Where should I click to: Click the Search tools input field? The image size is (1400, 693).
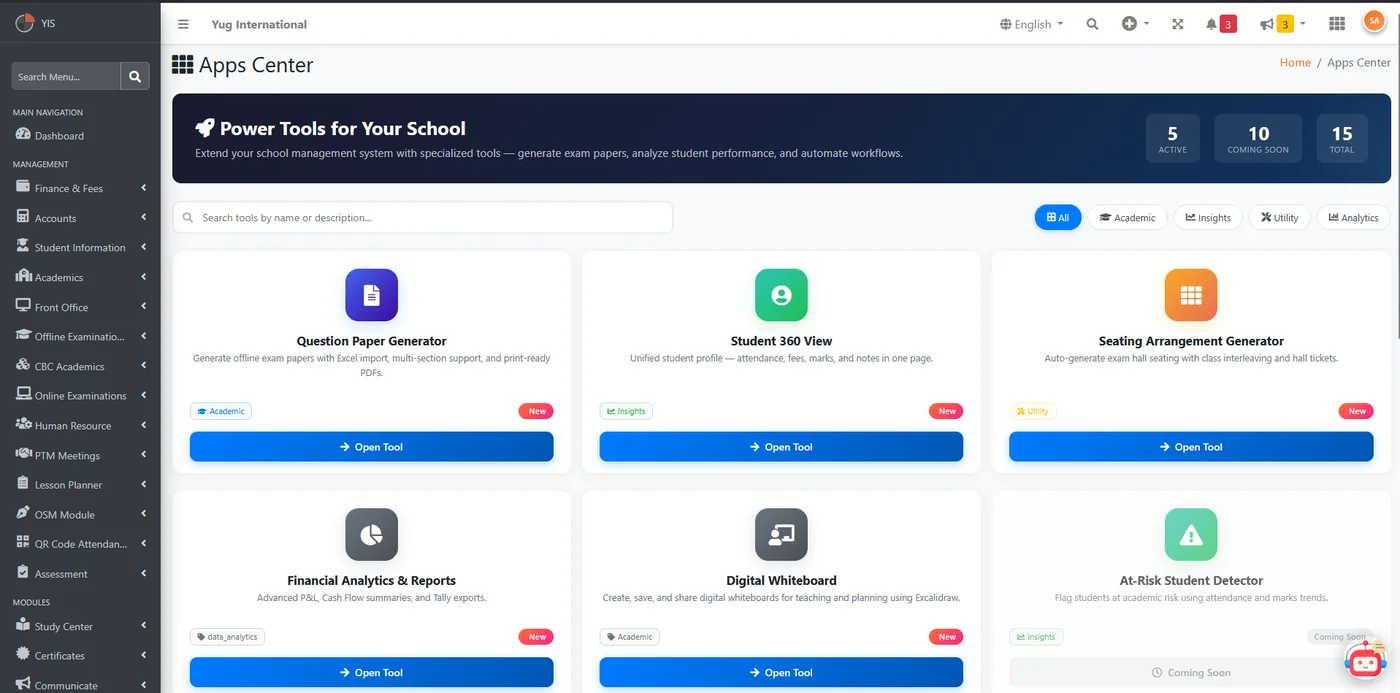click(423, 217)
